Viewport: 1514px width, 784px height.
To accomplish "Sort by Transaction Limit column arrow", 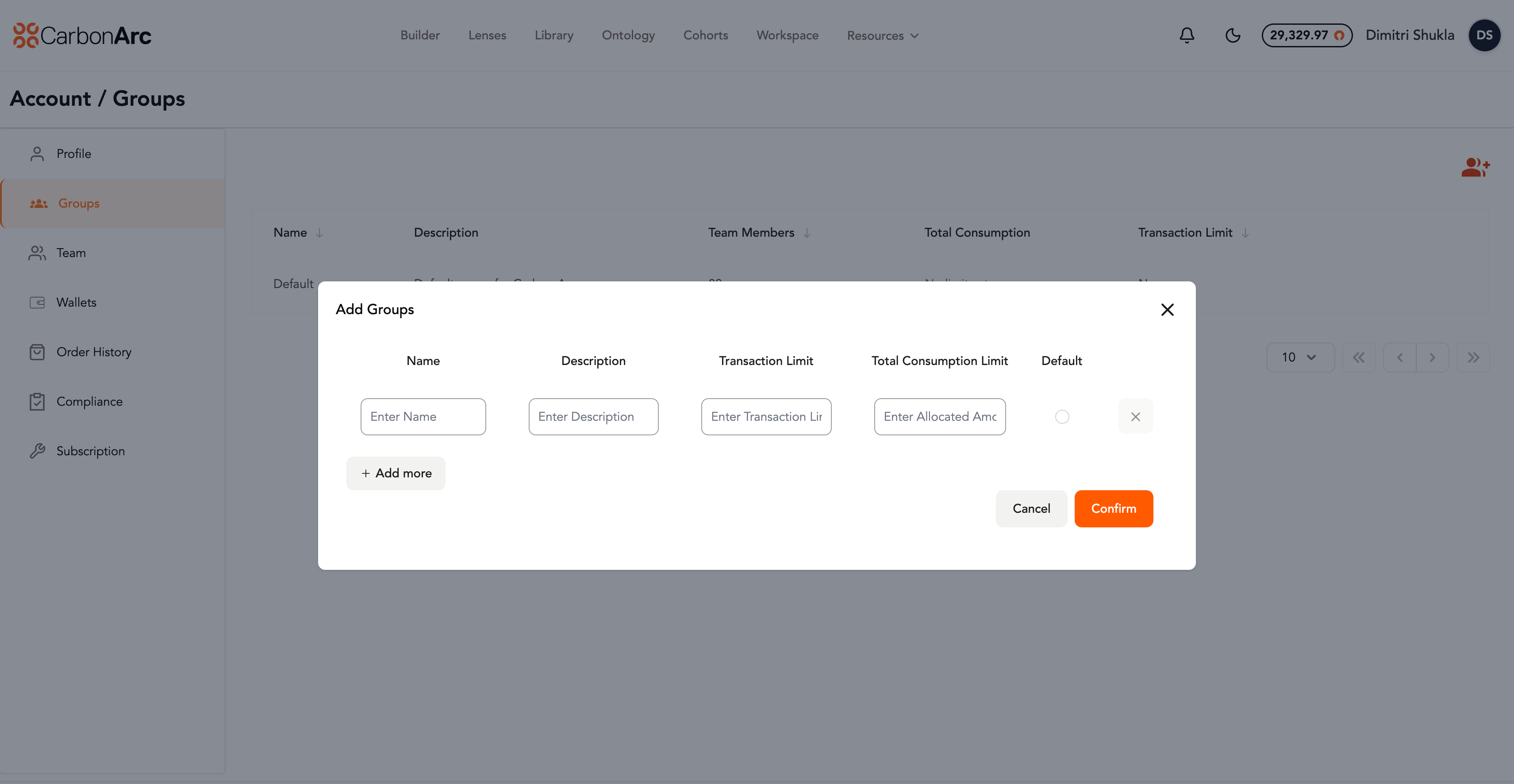I will [1245, 233].
